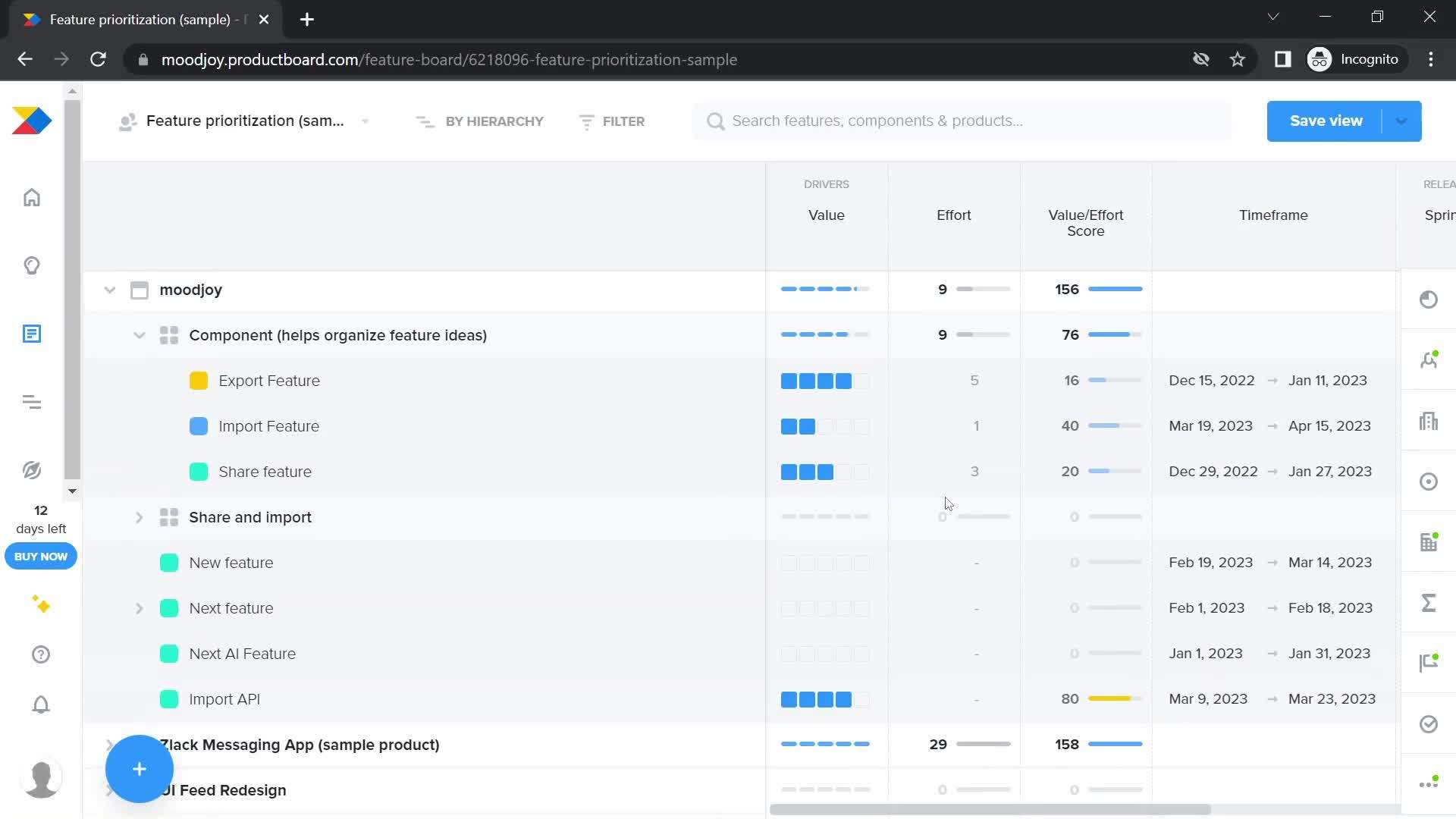Open Insights lightbulb in sidebar

tap(32, 265)
